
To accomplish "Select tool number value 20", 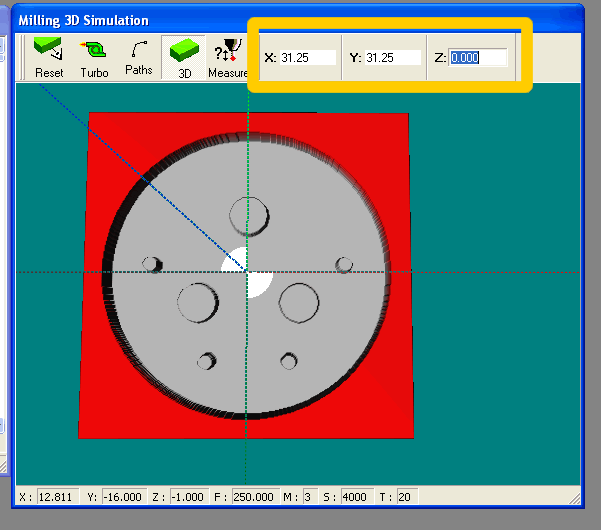I will tap(407, 497).
